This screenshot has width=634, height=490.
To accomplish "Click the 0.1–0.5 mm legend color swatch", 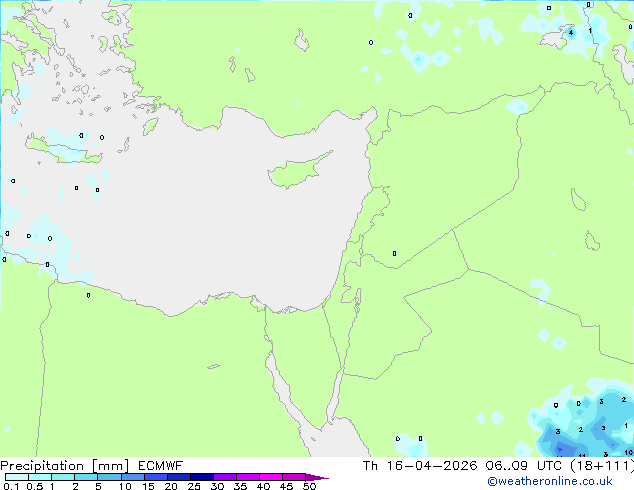I will 17,477.
